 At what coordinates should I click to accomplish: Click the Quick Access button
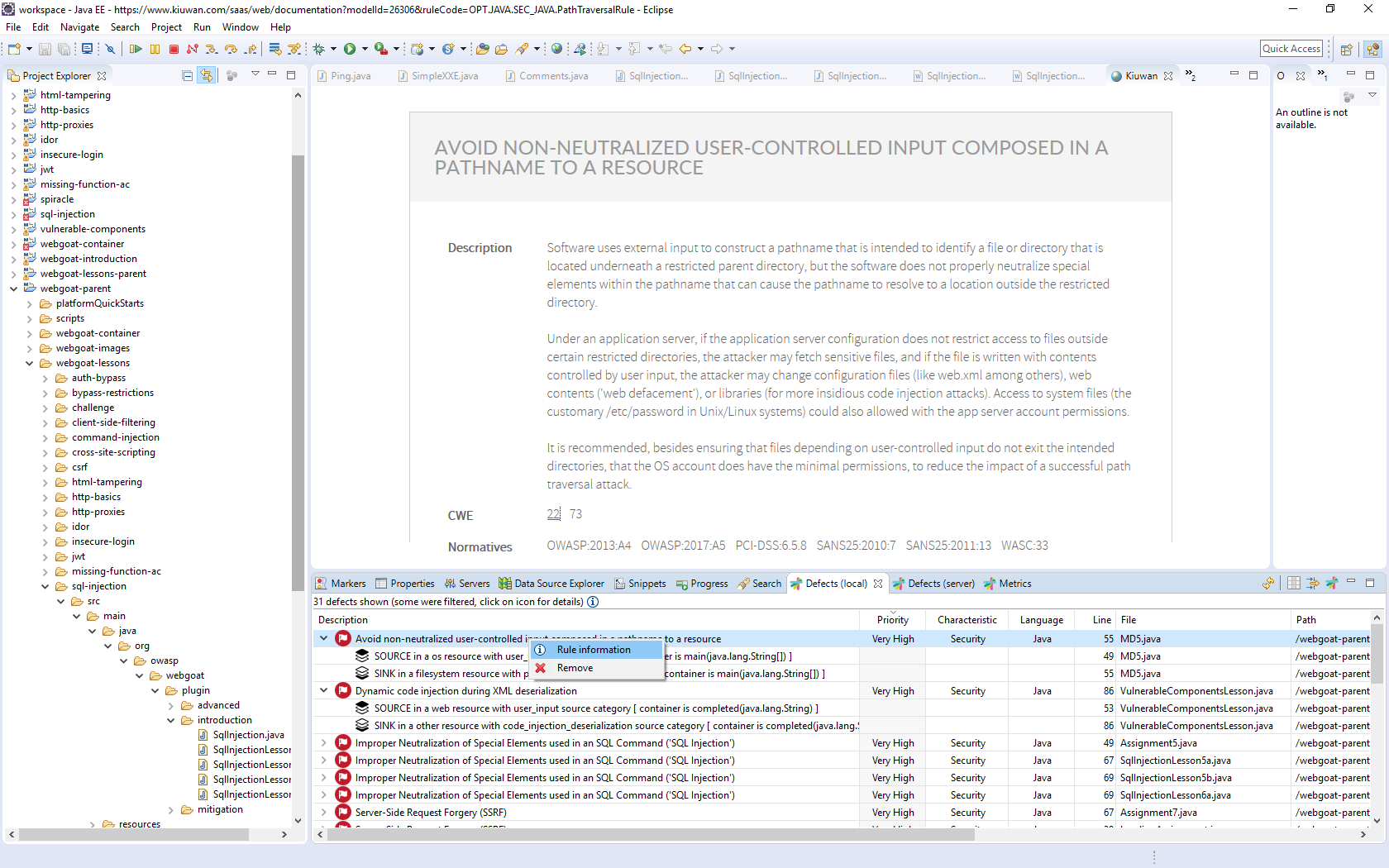pyautogui.click(x=1291, y=48)
